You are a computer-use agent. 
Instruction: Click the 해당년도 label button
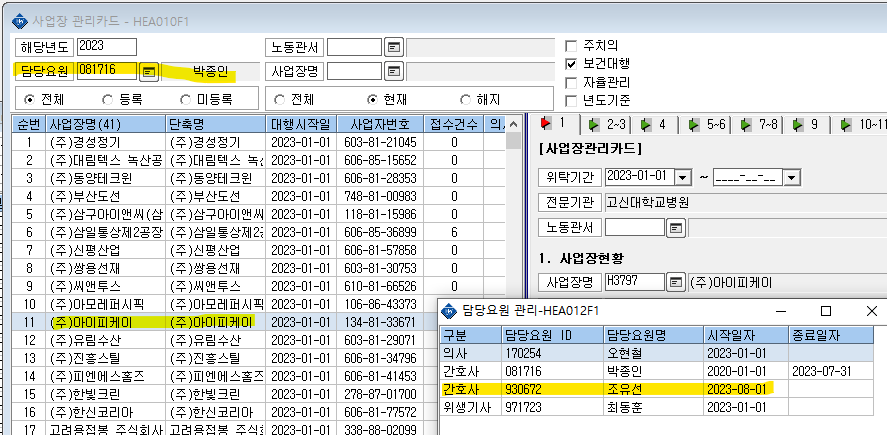(x=44, y=48)
